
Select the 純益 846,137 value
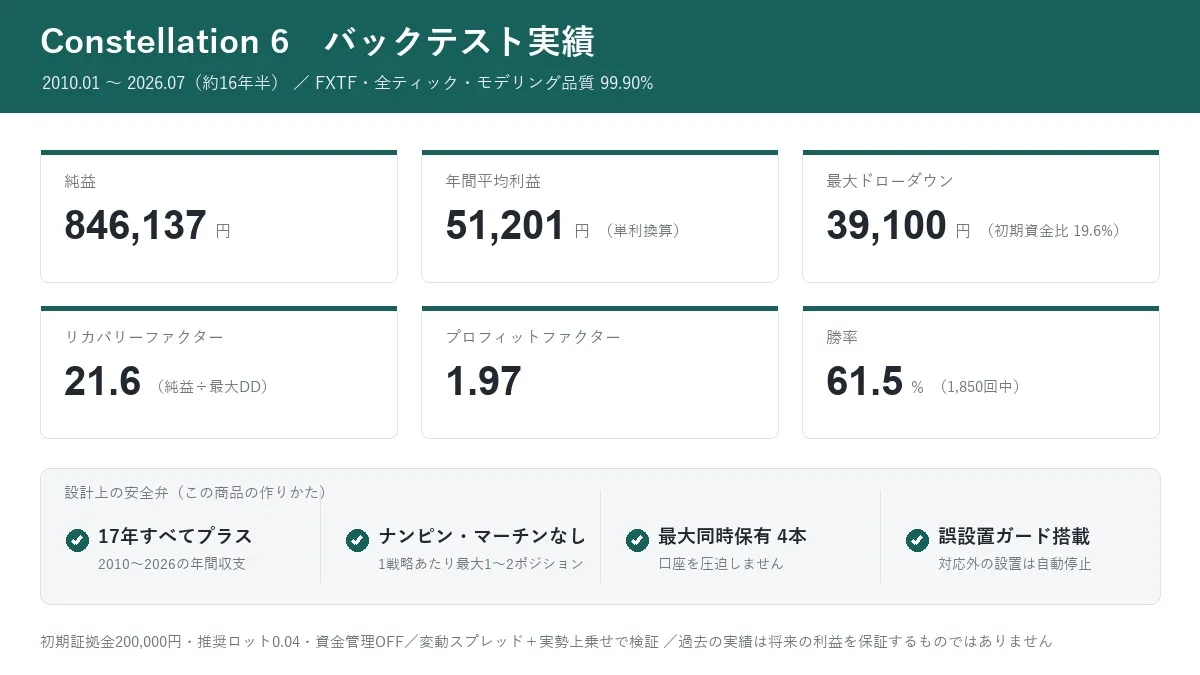[136, 226]
